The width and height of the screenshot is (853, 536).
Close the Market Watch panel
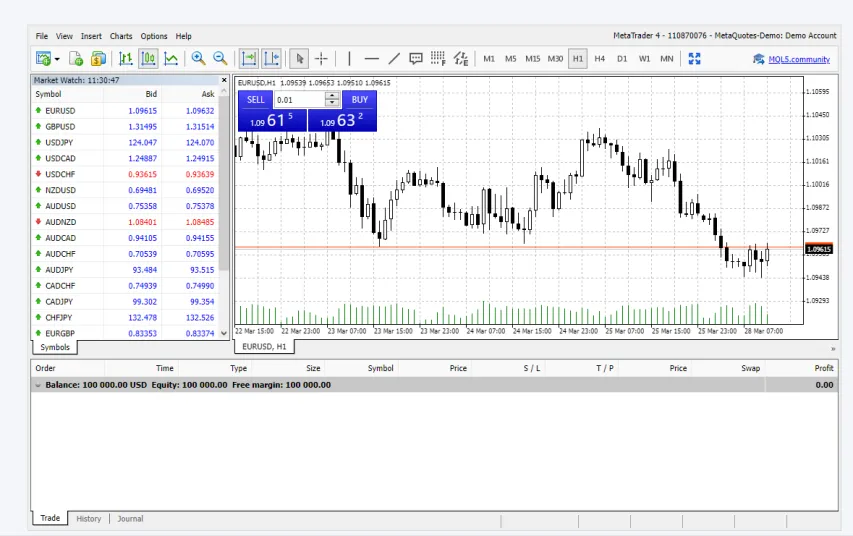224,80
